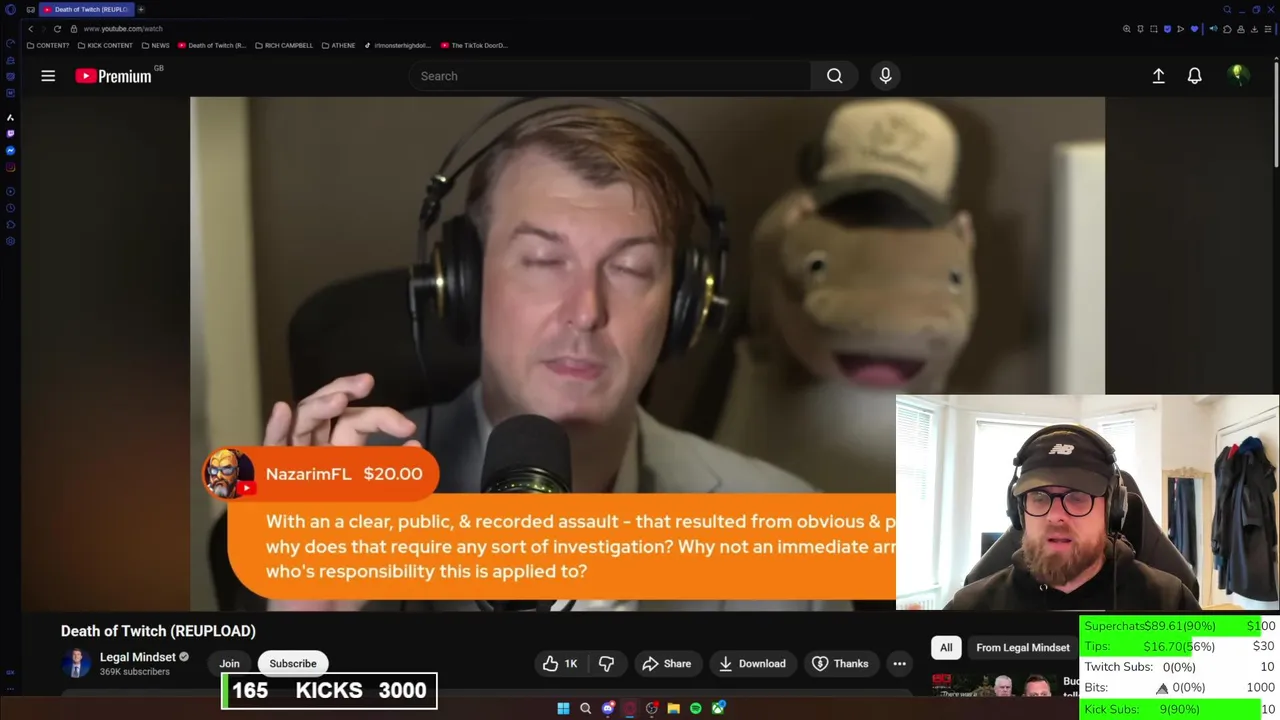Open the notifications bell

[x=1194, y=76]
